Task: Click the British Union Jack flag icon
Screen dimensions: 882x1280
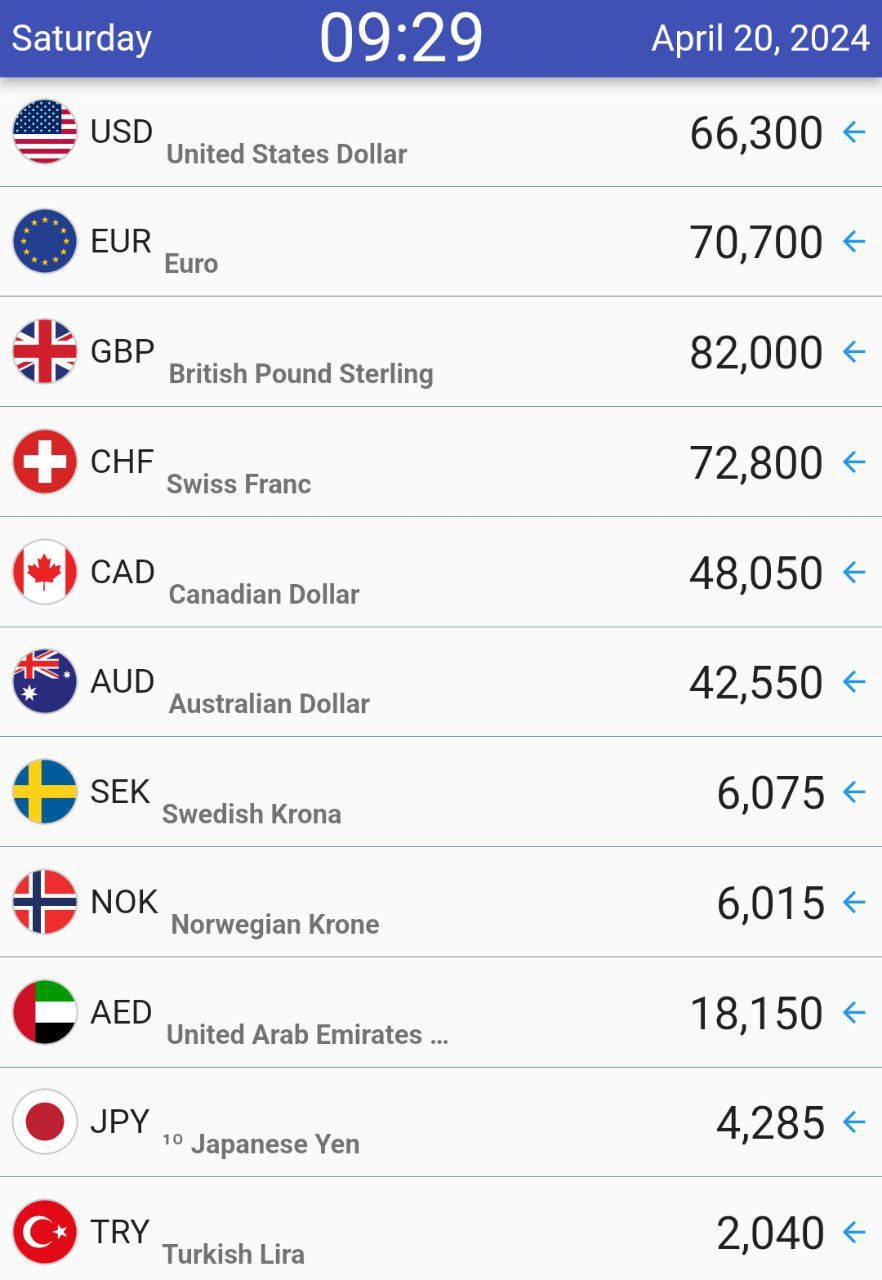Action: 45,352
